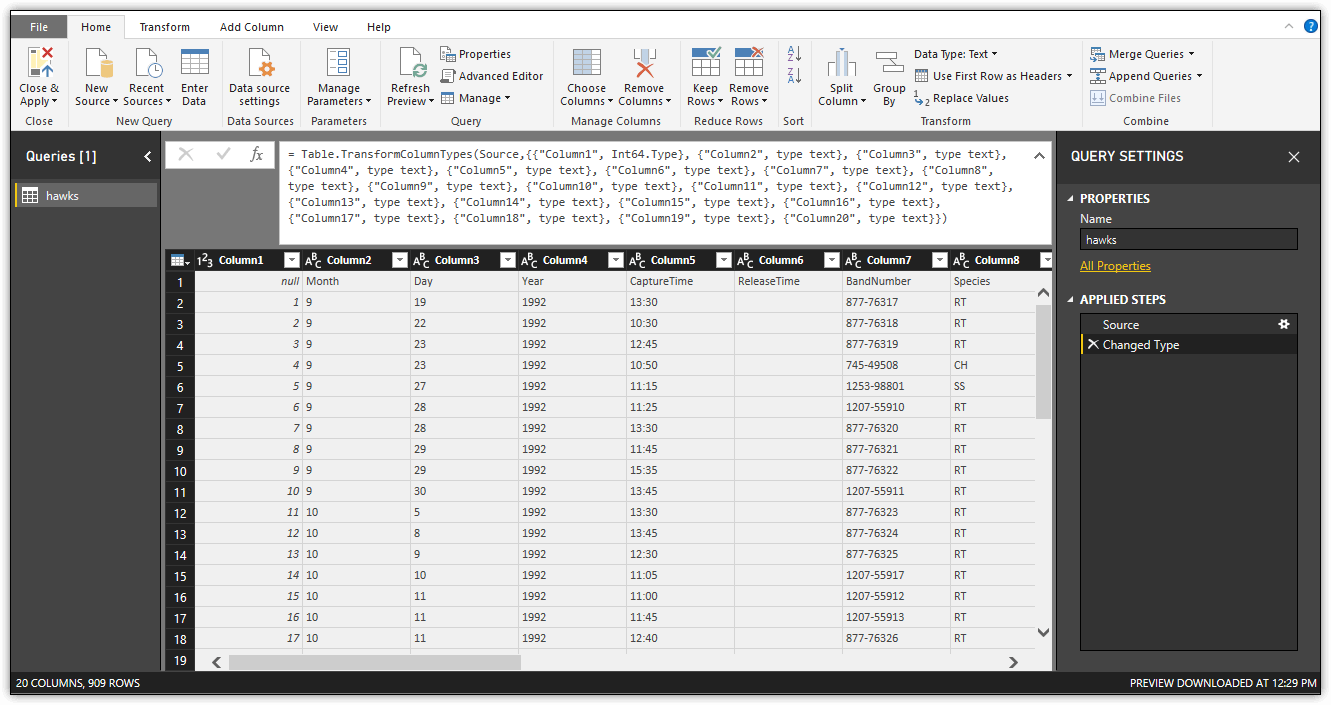Open the Manage query dropdown

pos(476,98)
